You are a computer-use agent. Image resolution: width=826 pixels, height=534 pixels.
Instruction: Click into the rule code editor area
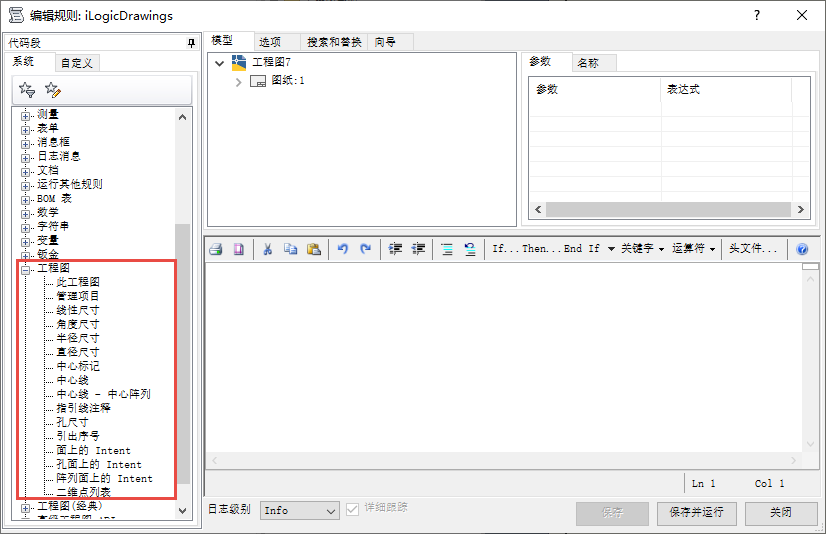[x=503, y=357]
